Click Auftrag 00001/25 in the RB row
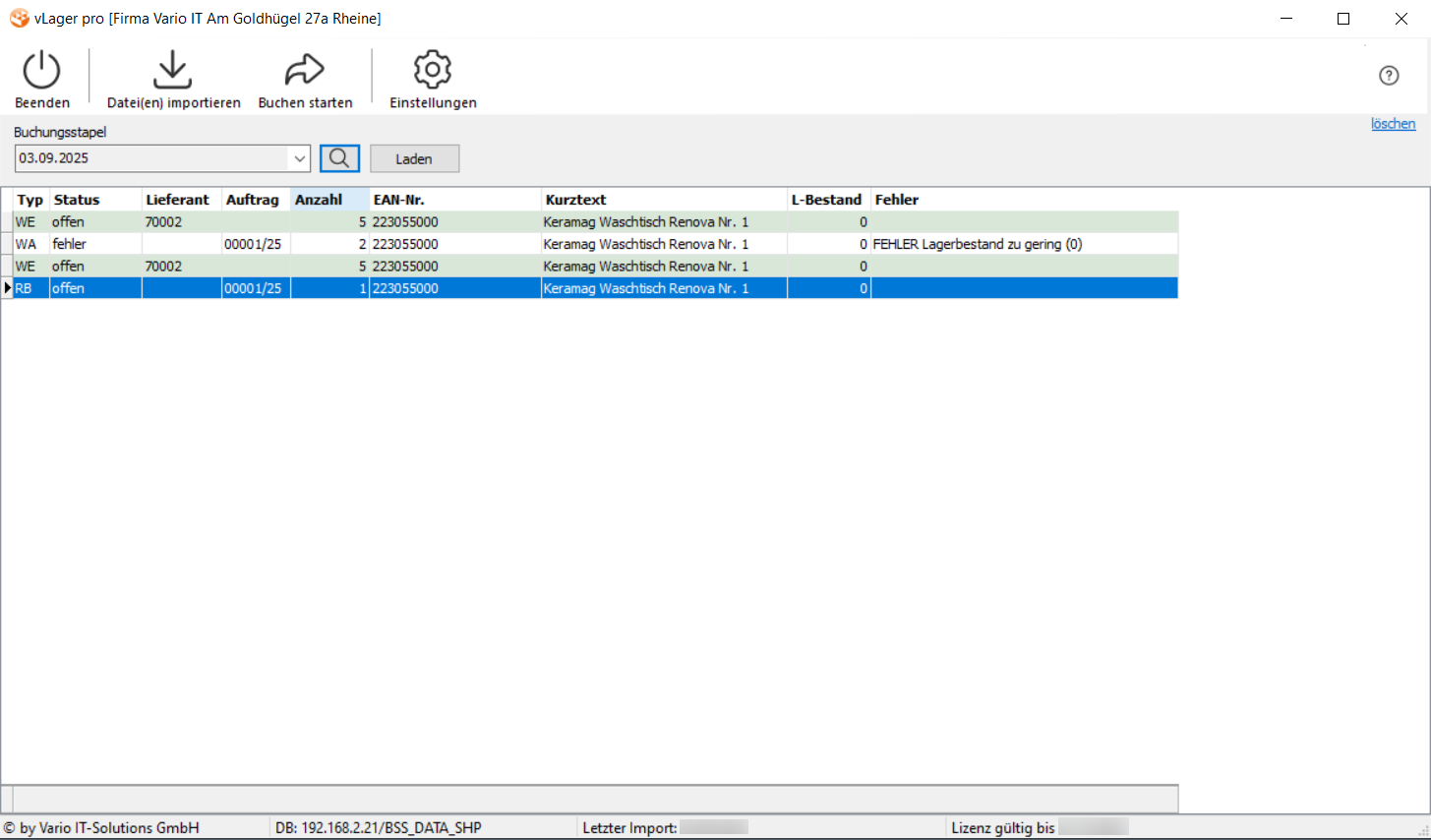Image resolution: width=1431 pixels, height=840 pixels. pos(256,288)
